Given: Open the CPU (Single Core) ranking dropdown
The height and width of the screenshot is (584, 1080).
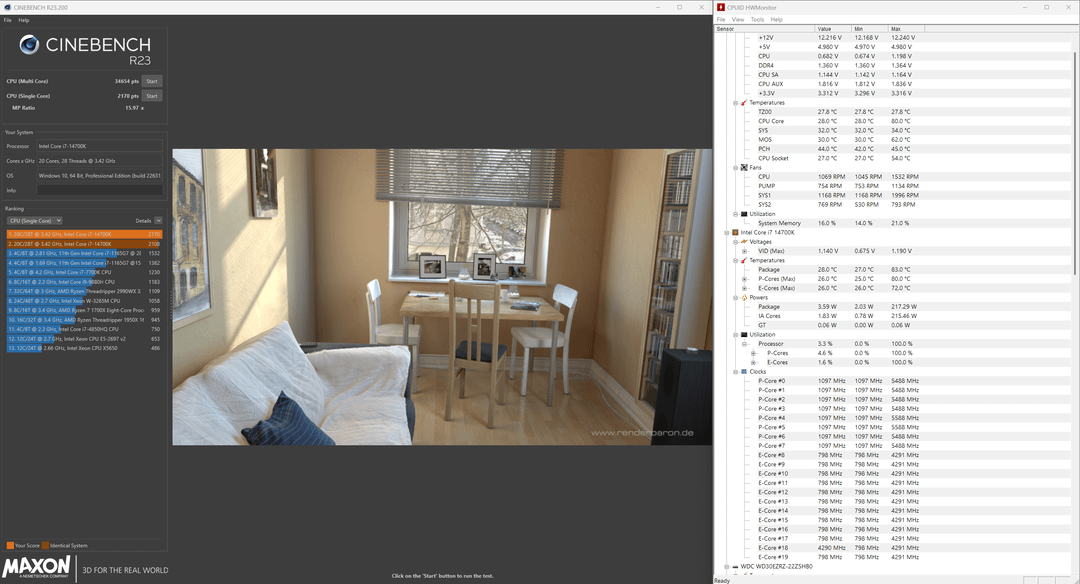Looking at the screenshot, I should 34,220.
